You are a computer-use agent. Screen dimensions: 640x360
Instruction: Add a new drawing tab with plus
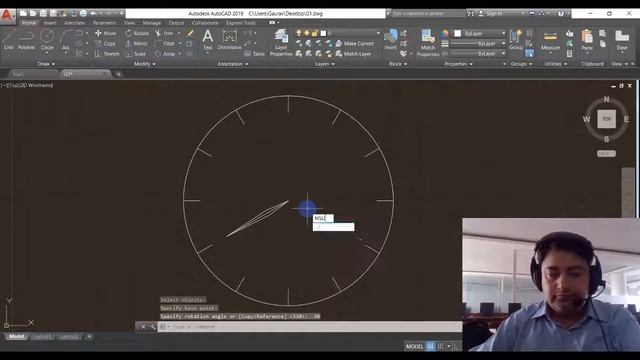coord(118,74)
